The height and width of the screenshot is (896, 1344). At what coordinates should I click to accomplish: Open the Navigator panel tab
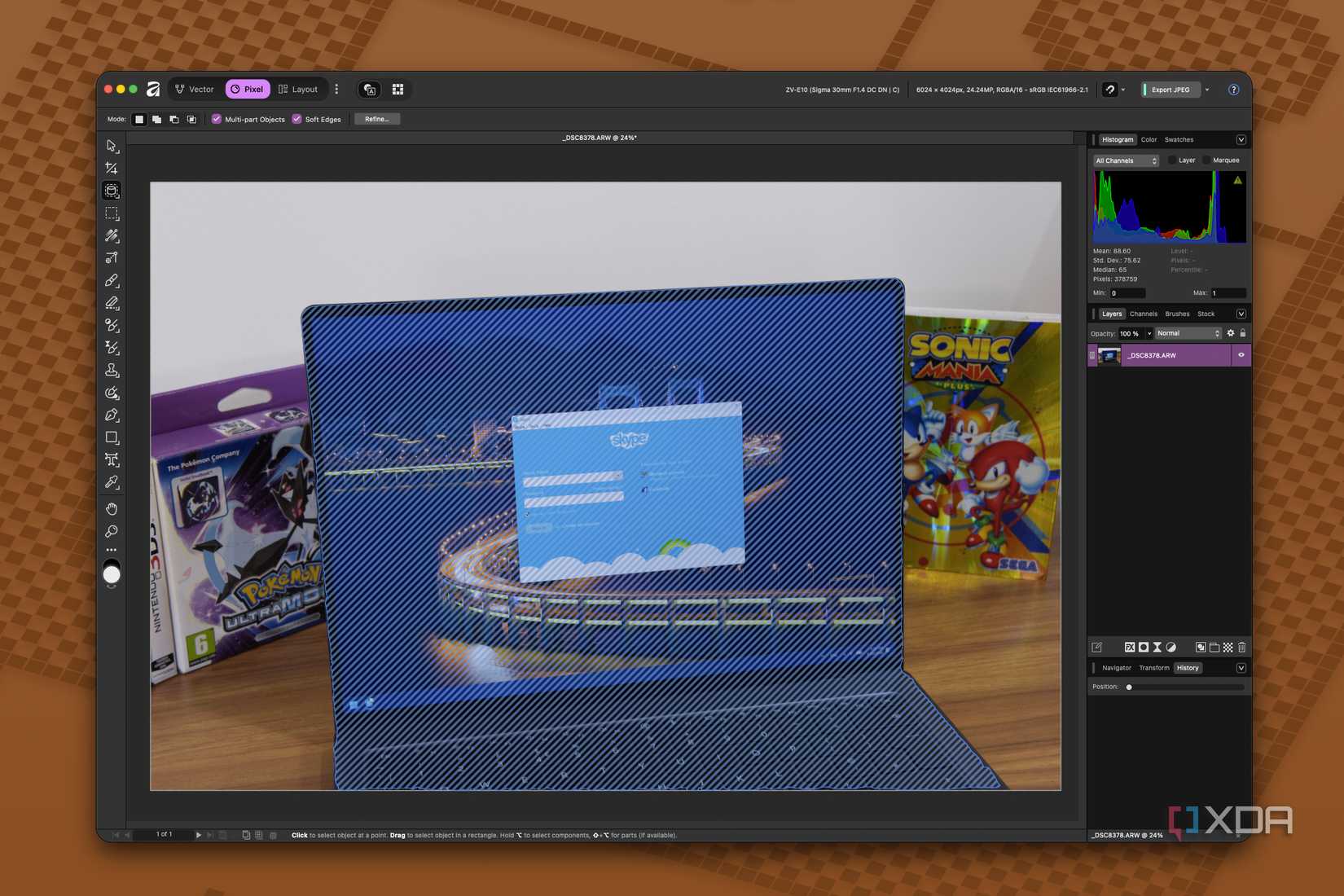1116,668
